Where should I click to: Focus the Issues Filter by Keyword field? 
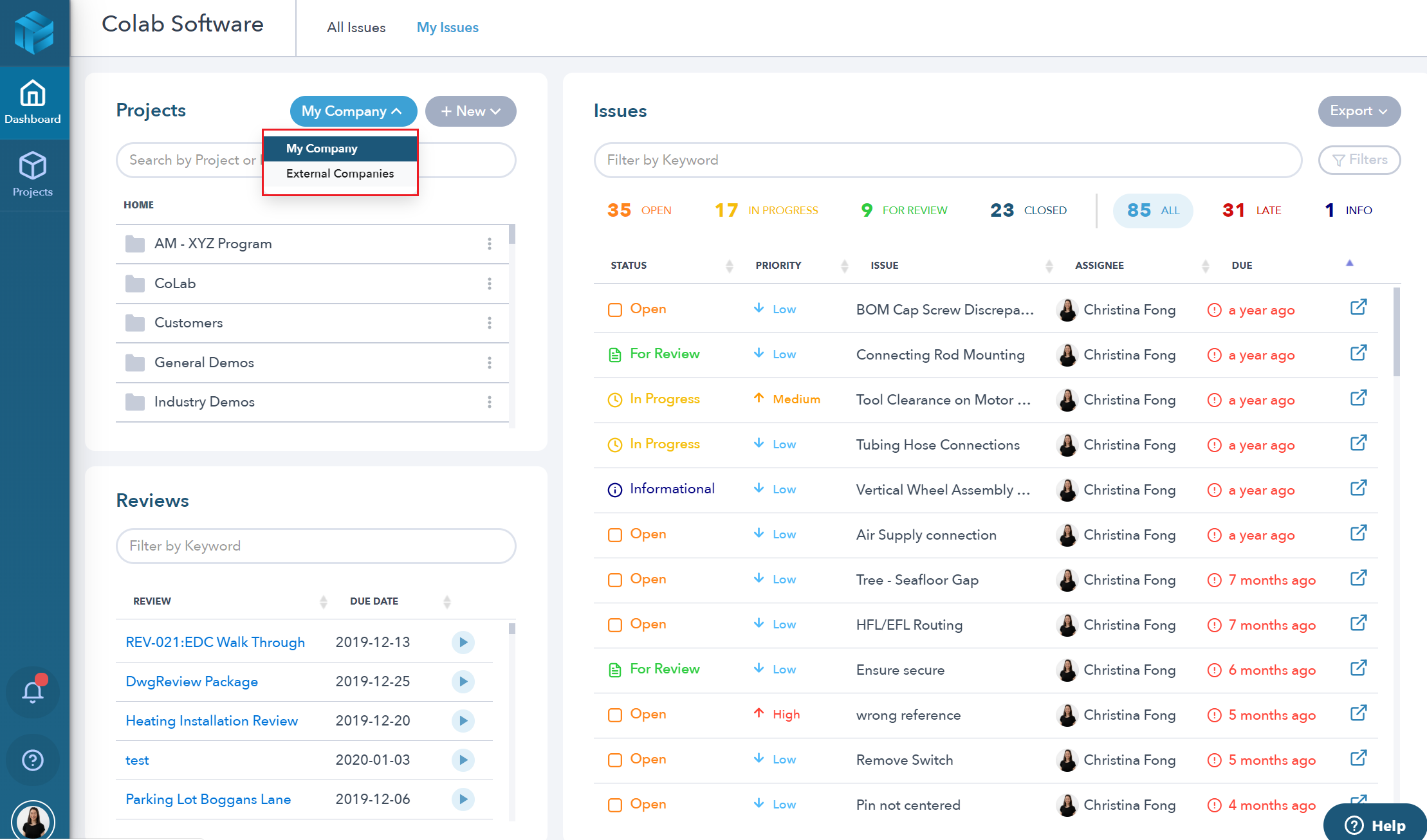pyautogui.click(x=948, y=160)
